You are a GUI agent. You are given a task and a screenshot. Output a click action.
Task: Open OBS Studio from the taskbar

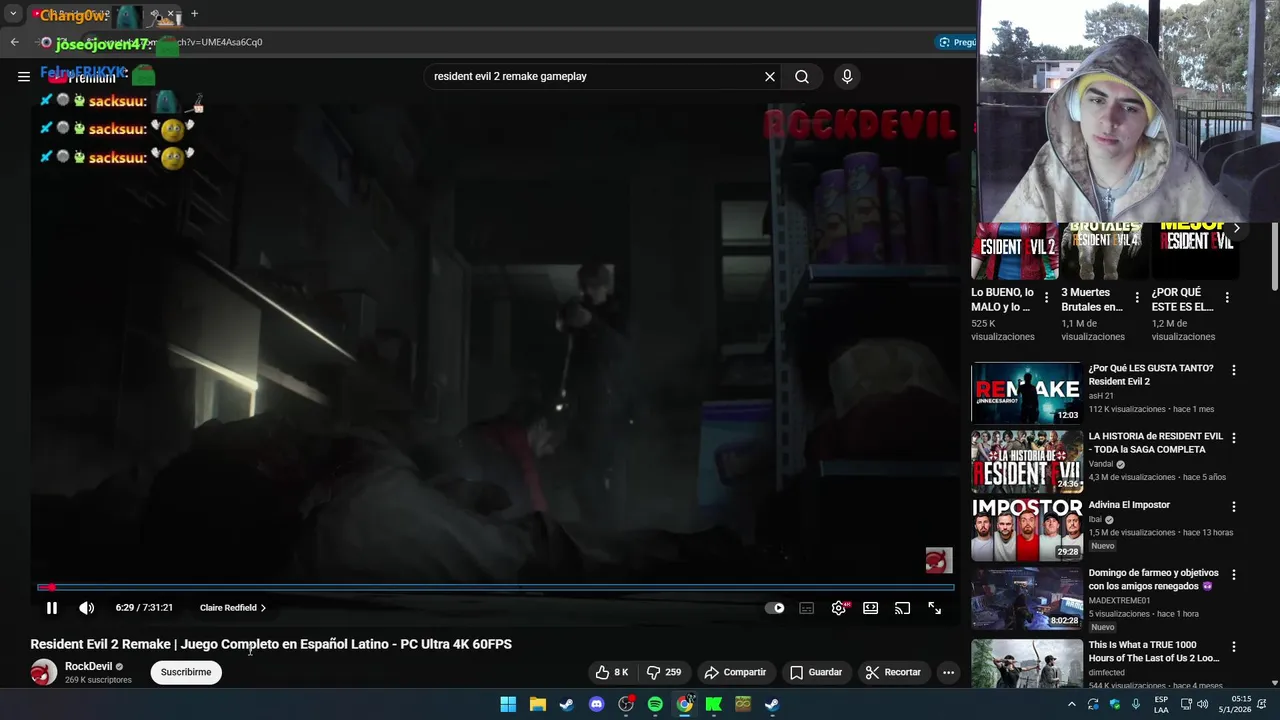(x=626, y=704)
